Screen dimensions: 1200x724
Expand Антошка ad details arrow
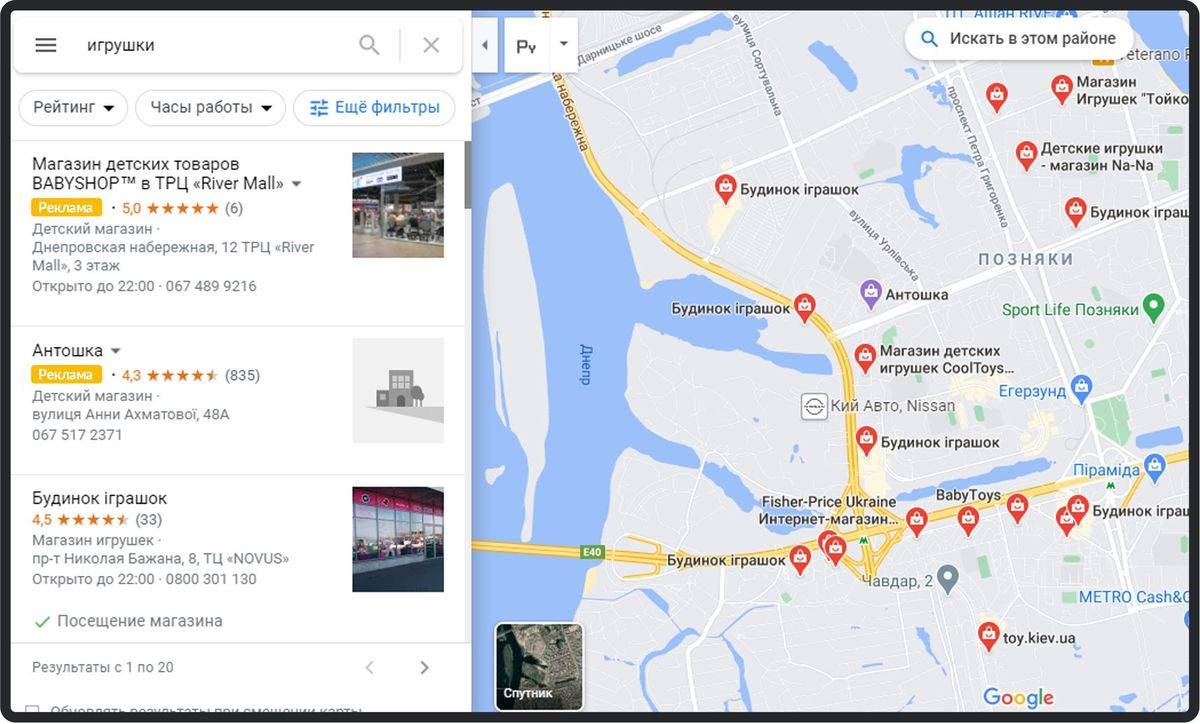click(115, 351)
